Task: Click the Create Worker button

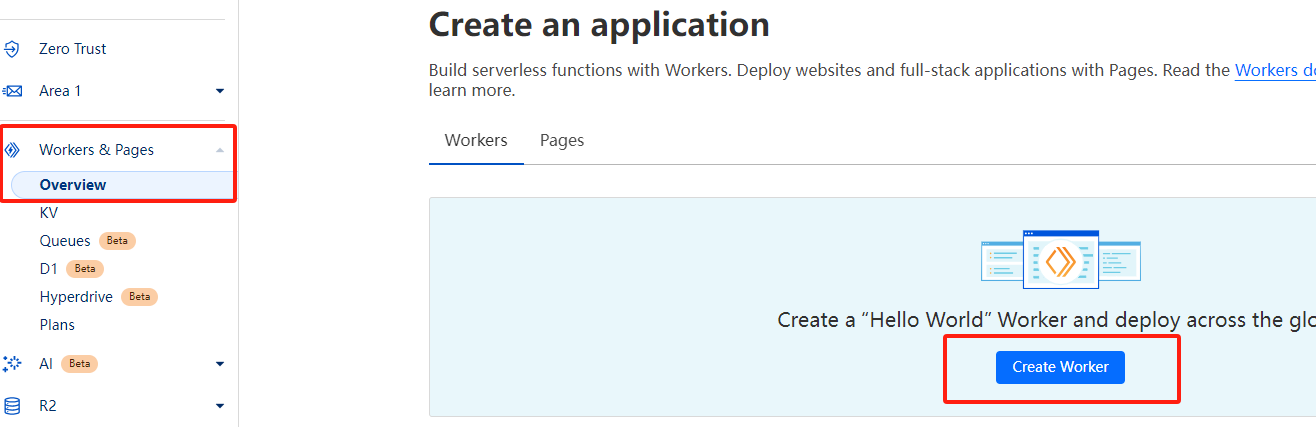Action: point(1060,367)
